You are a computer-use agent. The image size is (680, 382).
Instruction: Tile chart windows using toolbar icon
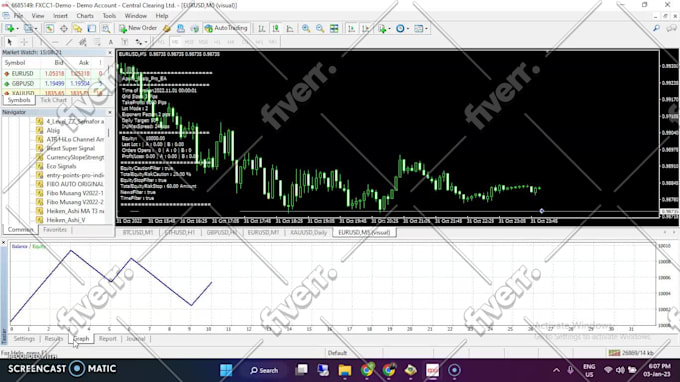coord(334,28)
